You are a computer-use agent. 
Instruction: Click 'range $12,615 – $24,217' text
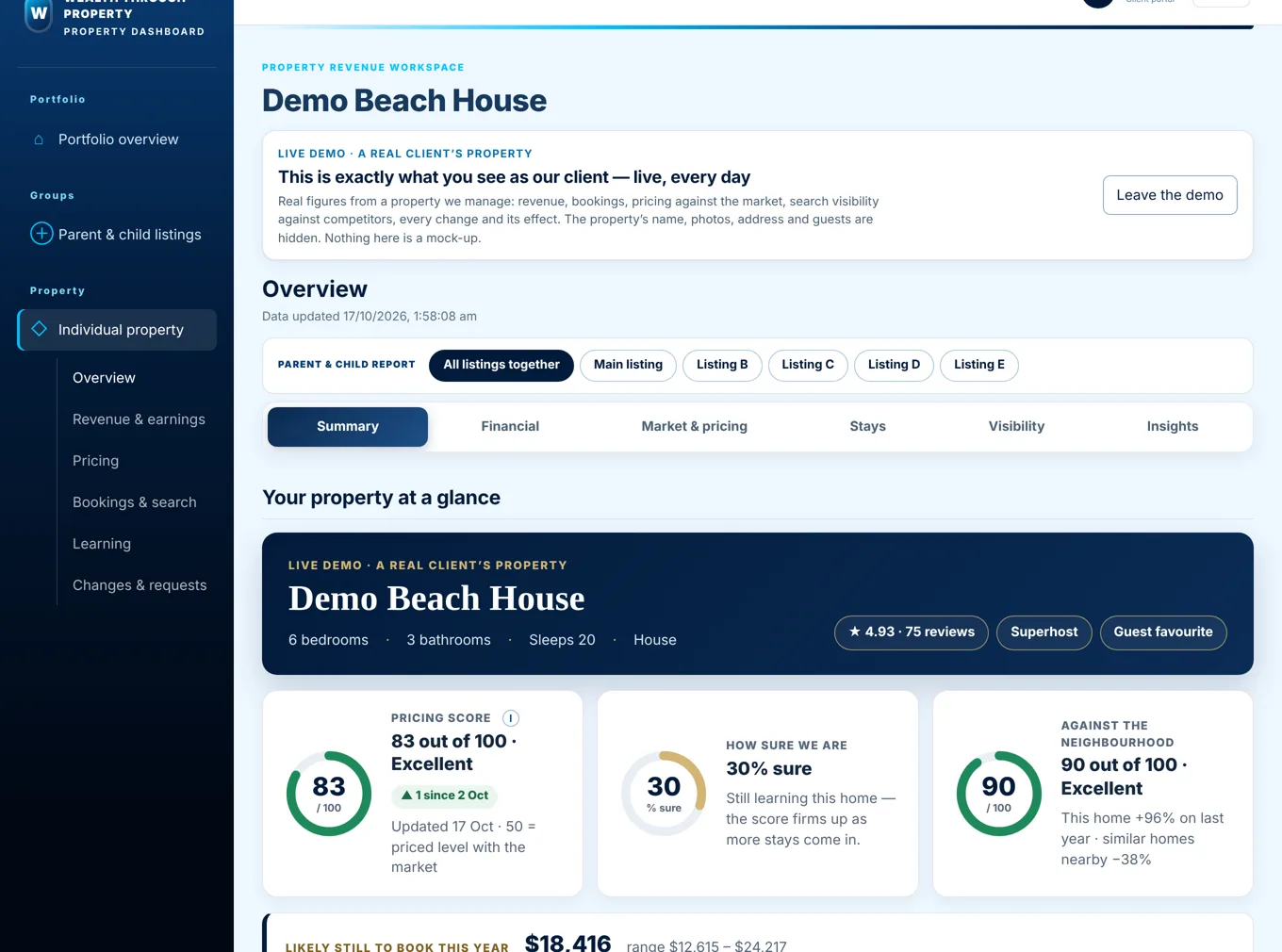pyautogui.click(x=706, y=945)
